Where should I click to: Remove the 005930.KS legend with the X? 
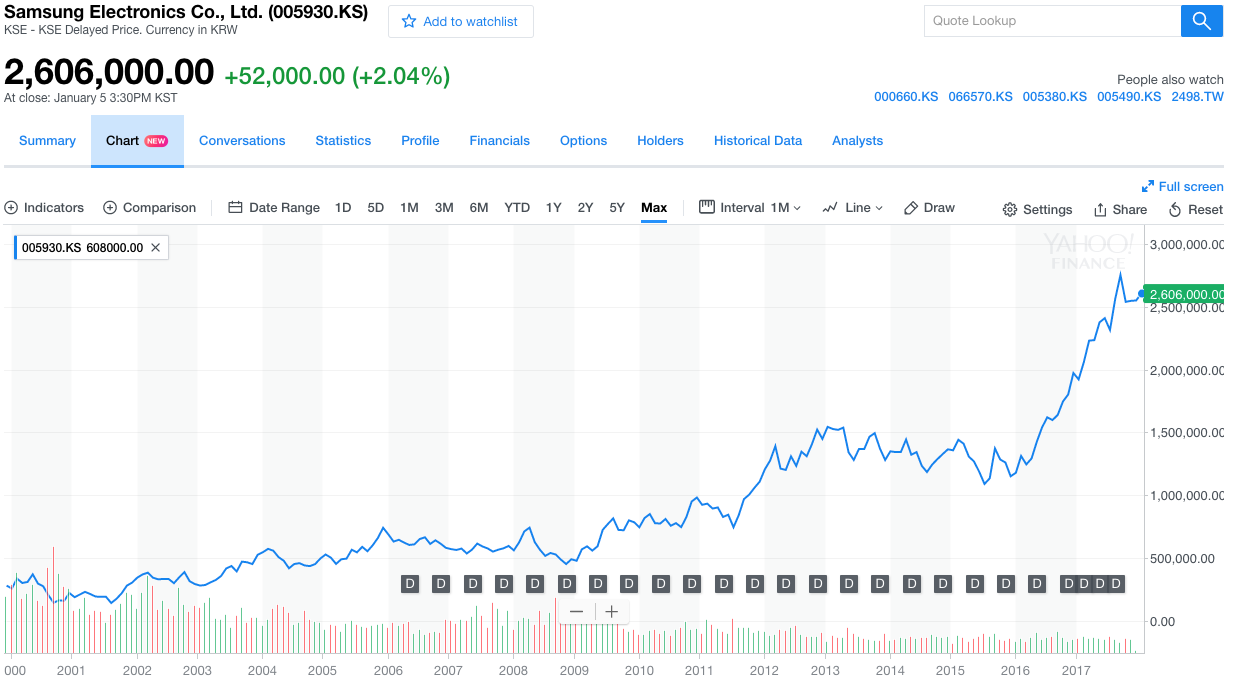tap(155, 247)
